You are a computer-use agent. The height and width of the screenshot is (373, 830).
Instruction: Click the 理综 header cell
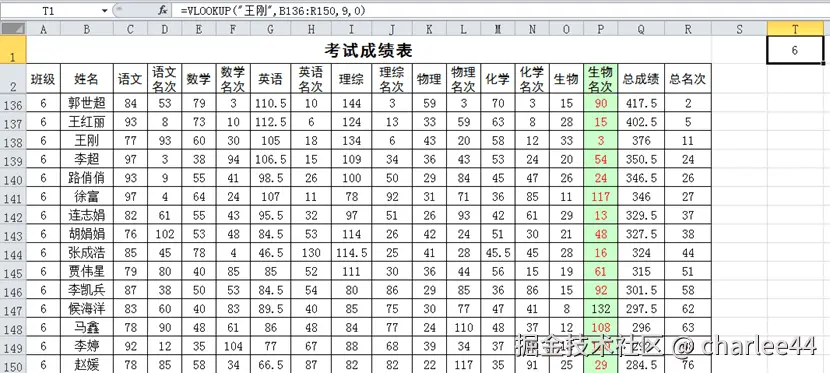pos(351,79)
